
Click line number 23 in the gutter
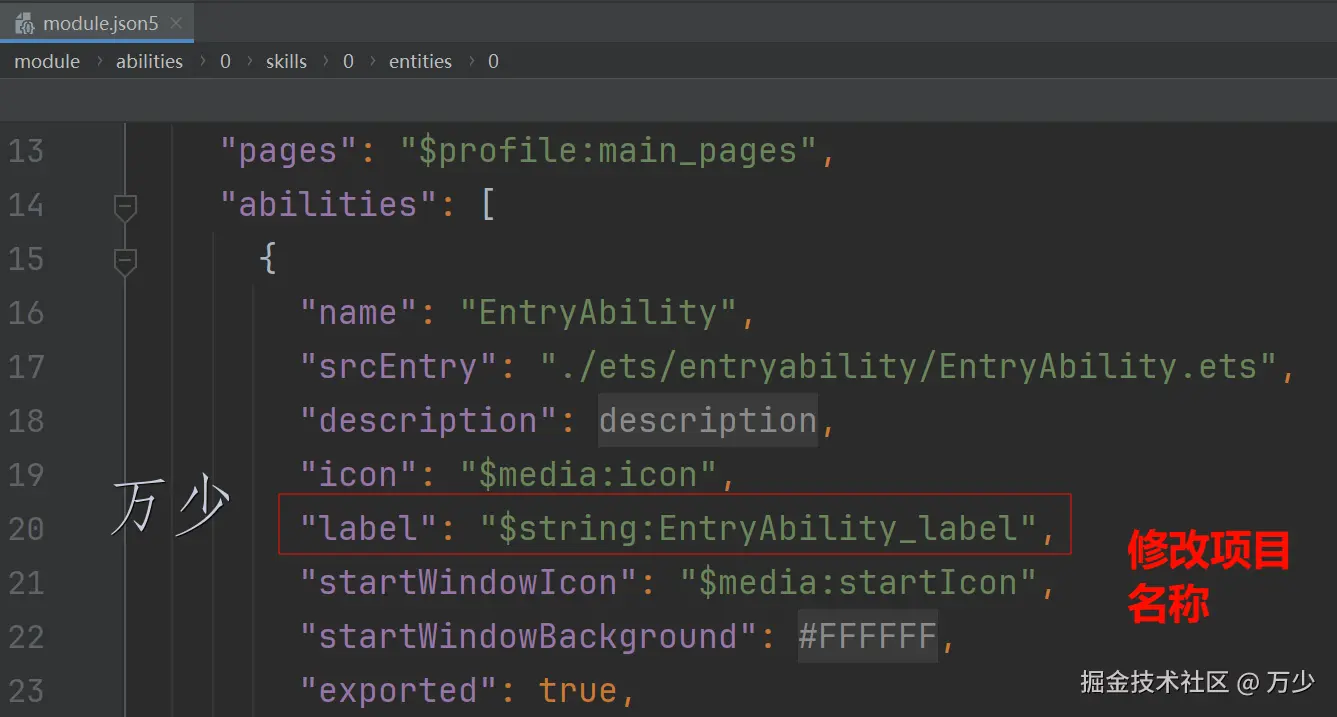[26, 691]
